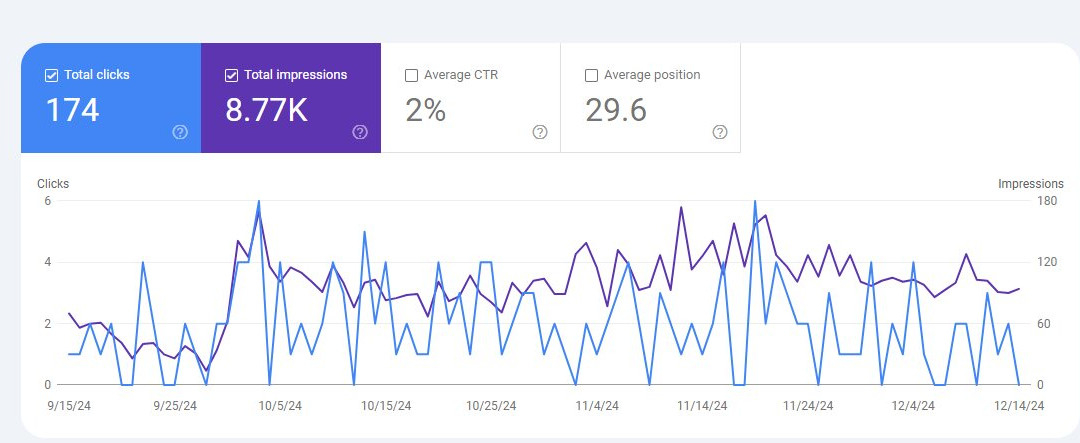Open the help icon on Total impressions card
The image size is (1080, 443).
pos(360,132)
